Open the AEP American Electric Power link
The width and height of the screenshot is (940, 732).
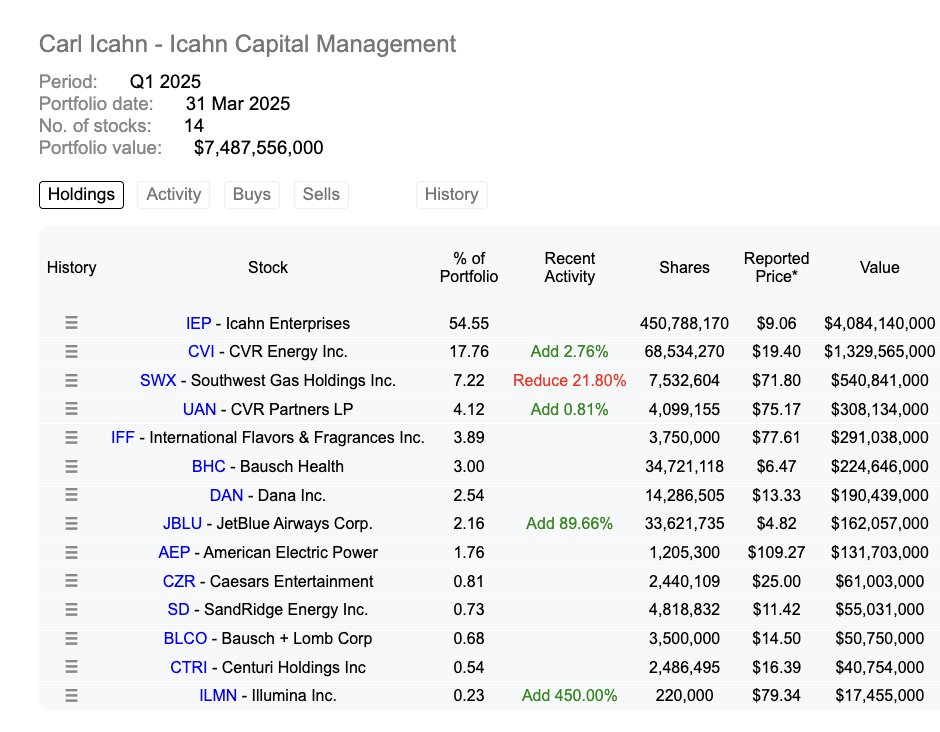(x=267, y=552)
